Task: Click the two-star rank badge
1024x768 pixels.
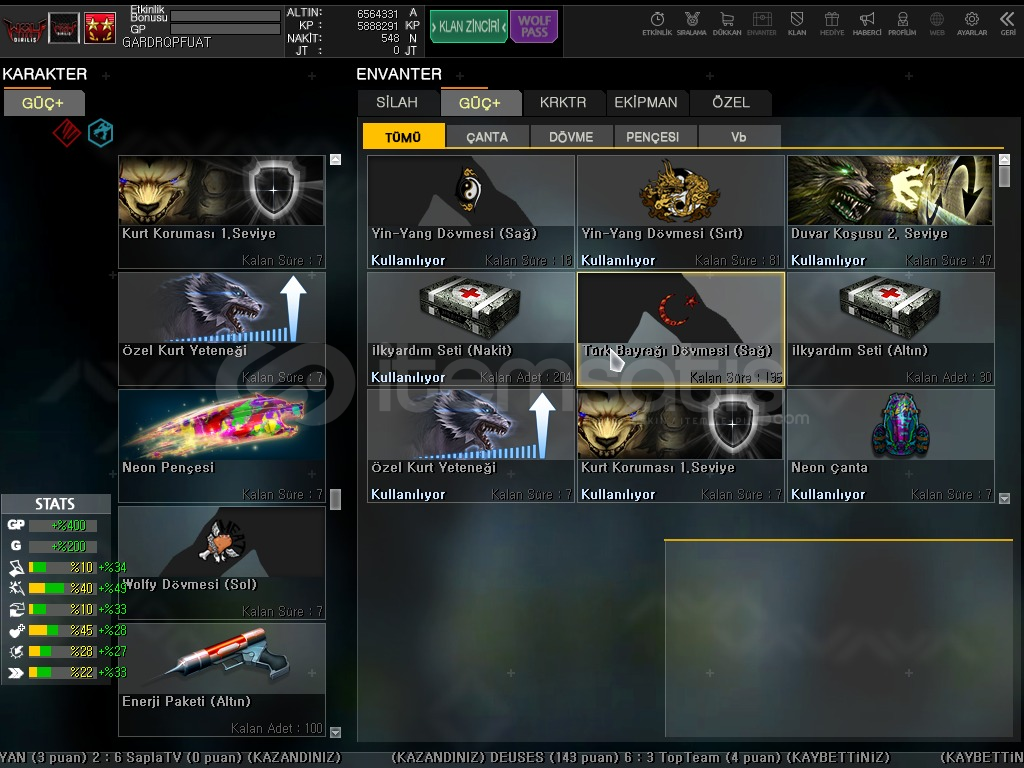Action: (100, 29)
